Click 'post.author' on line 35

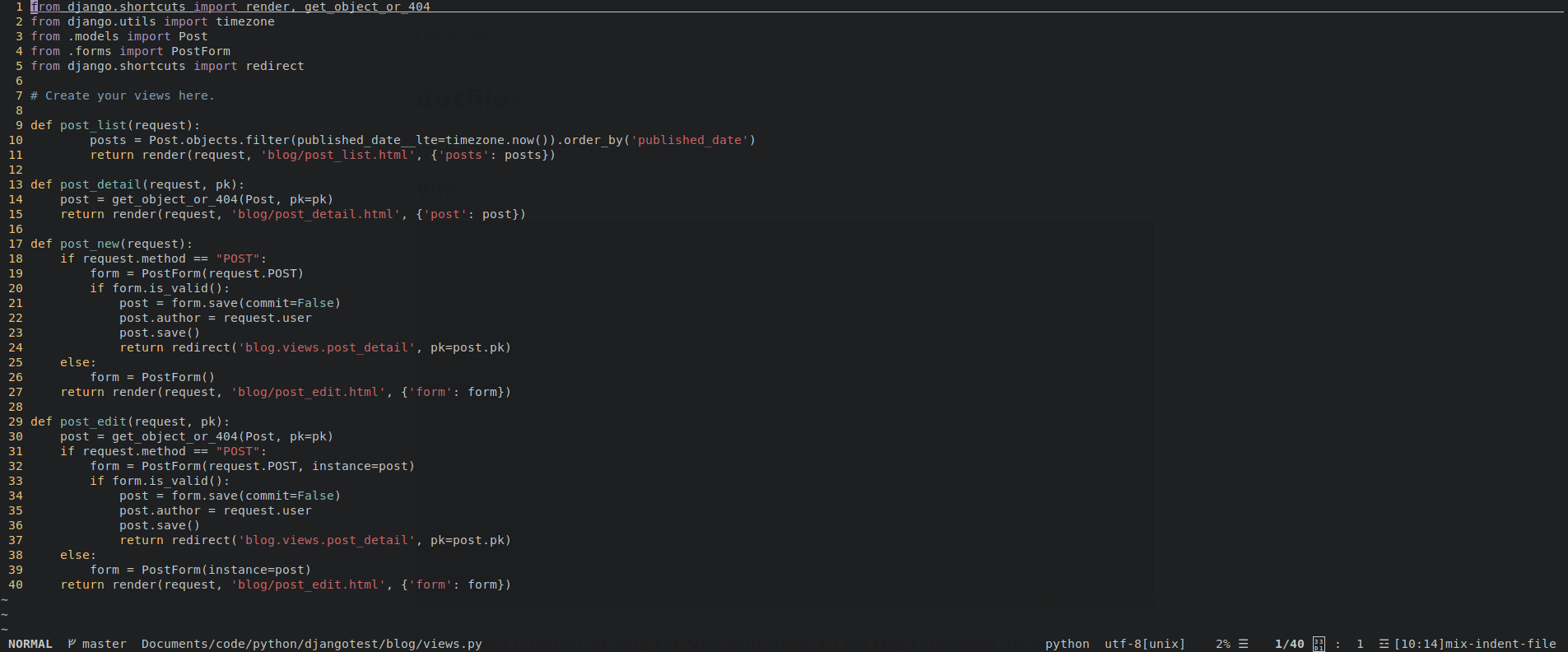click(160, 510)
